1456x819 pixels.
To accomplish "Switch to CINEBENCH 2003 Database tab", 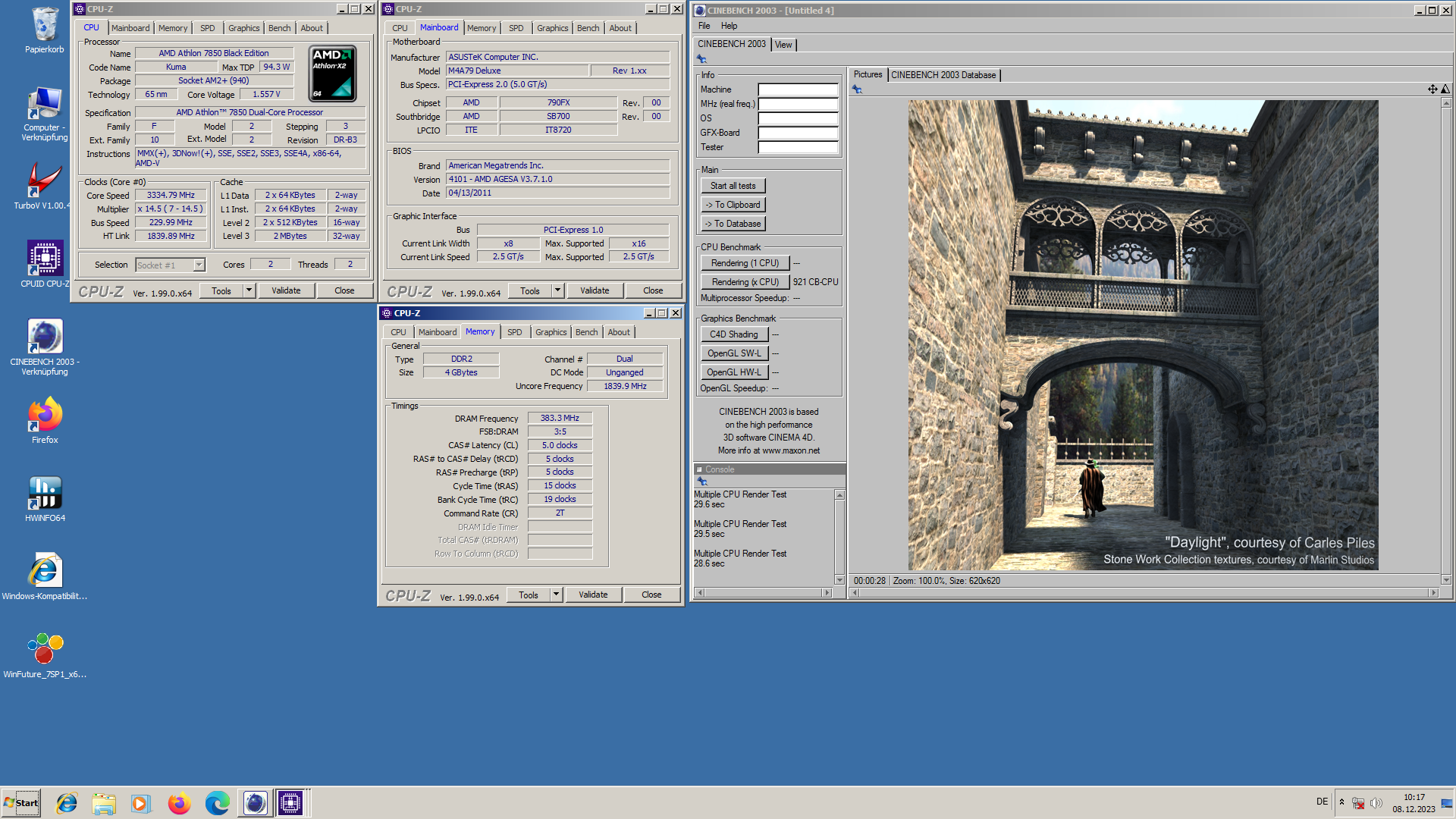I will [943, 75].
